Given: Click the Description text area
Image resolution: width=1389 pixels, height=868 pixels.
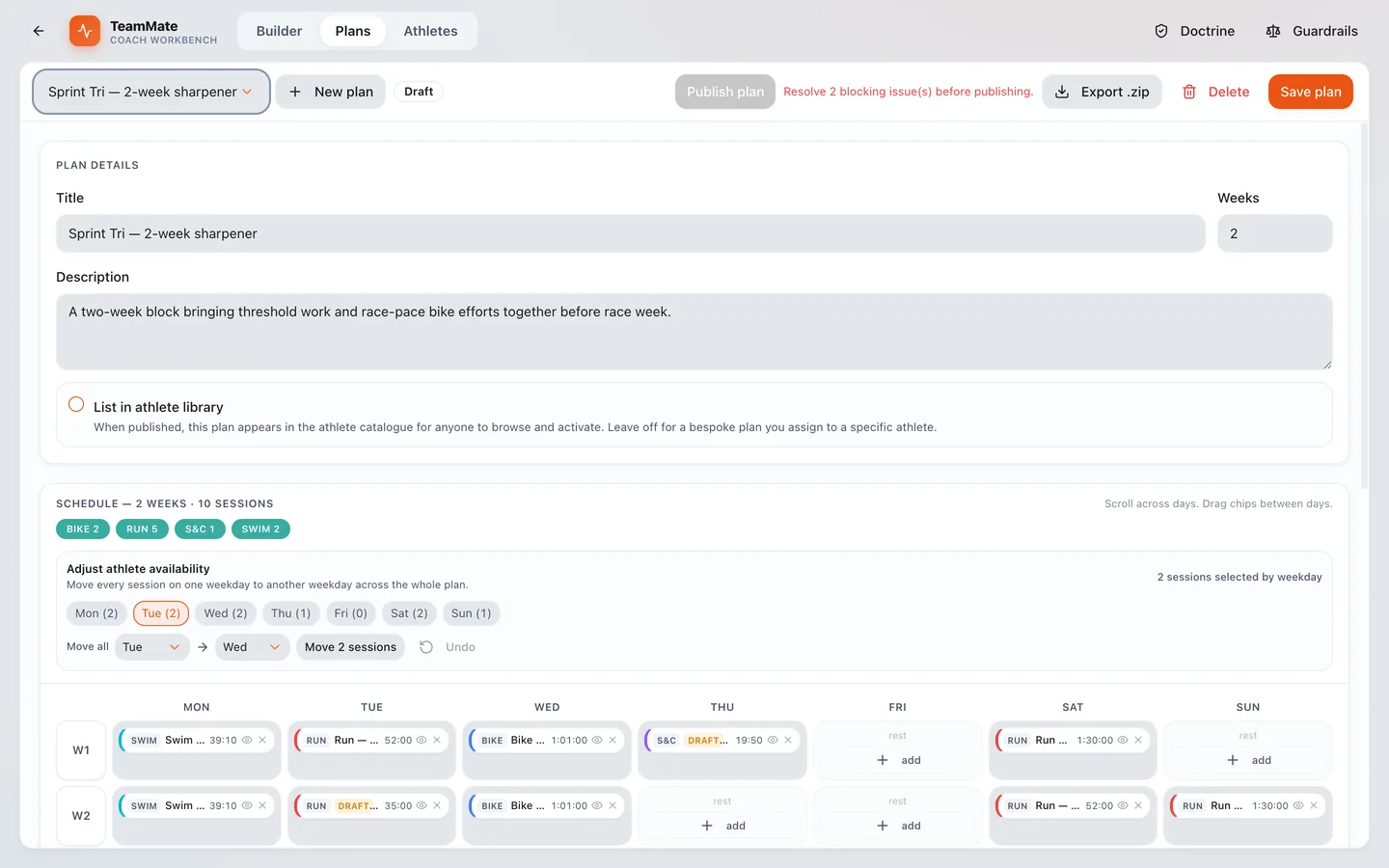Looking at the screenshot, I should tap(694, 332).
